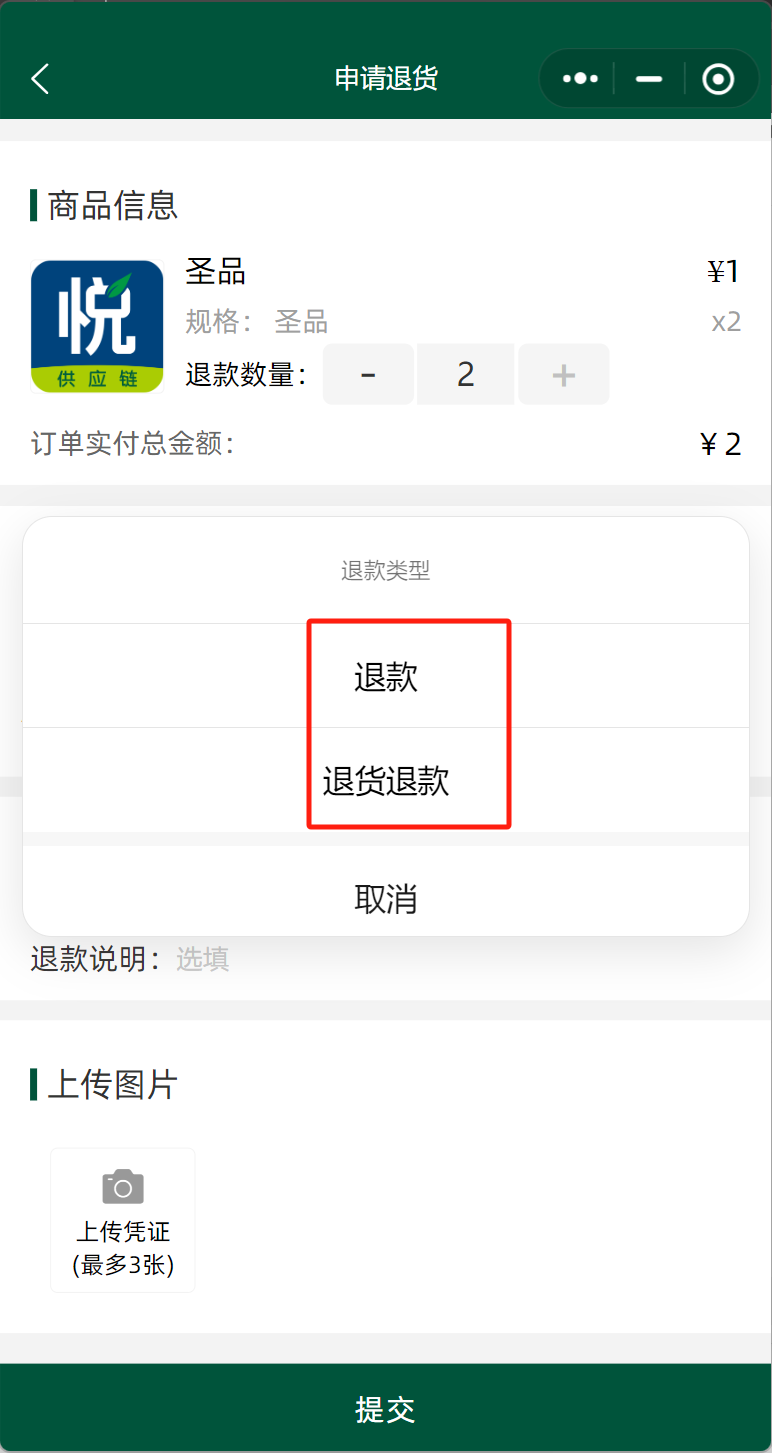The width and height of the screenshot is (772, 1453).
Task: Close mini program via the circle icon
Action: pos(718,79)
